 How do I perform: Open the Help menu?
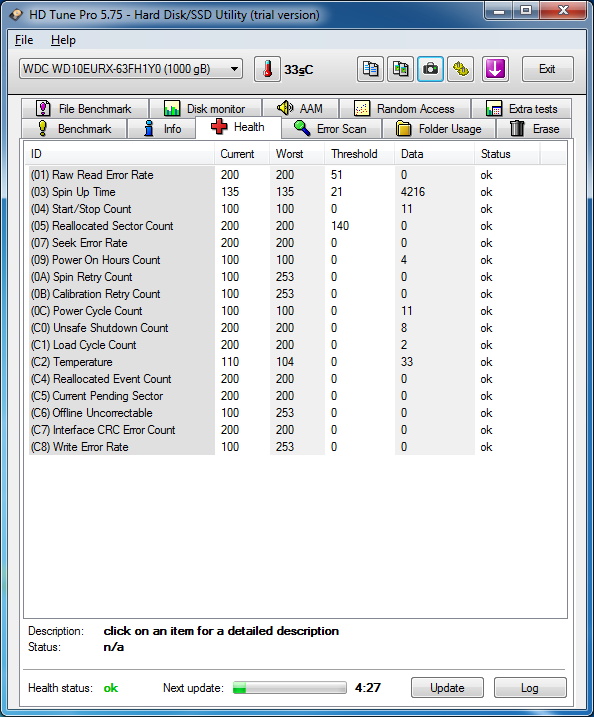[x=63, y=40]
